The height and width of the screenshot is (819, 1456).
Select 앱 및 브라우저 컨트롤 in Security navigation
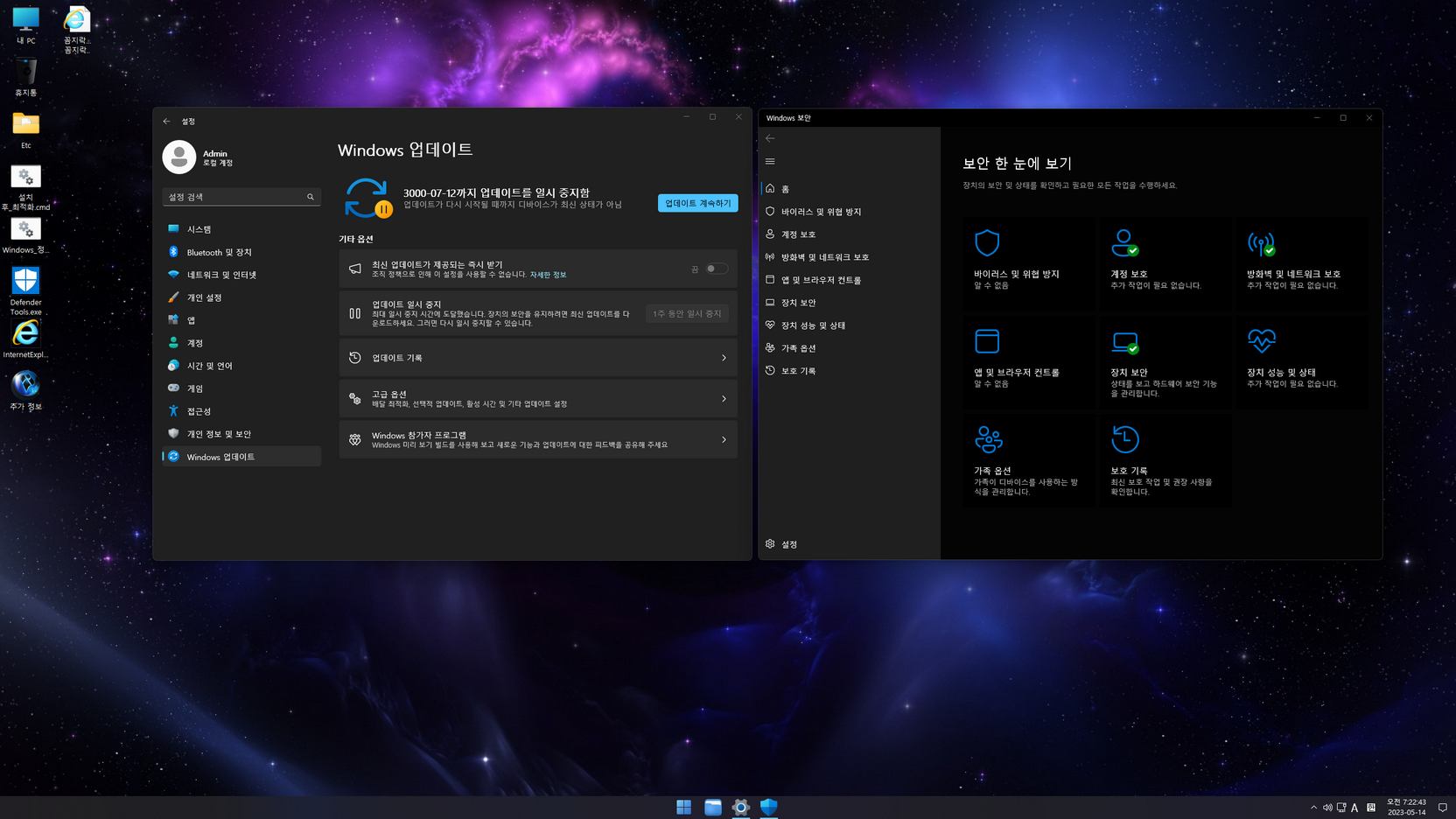click(x=849, y=280)
